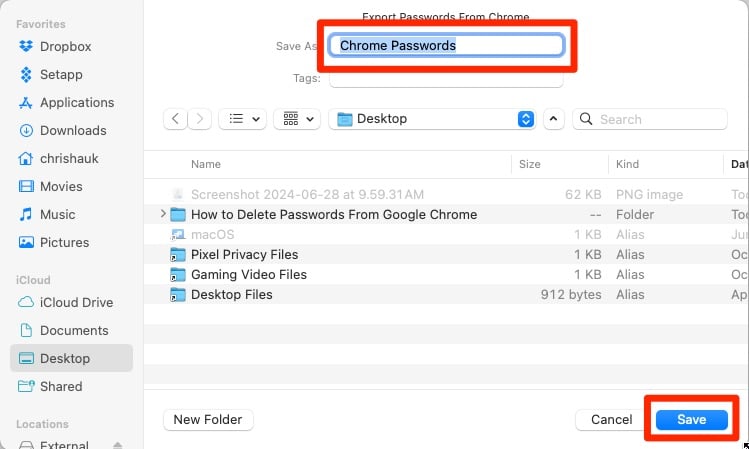This screenshot has width=749, height=449.
Task: Sort by the Name column header
Action: pos(206,164)
